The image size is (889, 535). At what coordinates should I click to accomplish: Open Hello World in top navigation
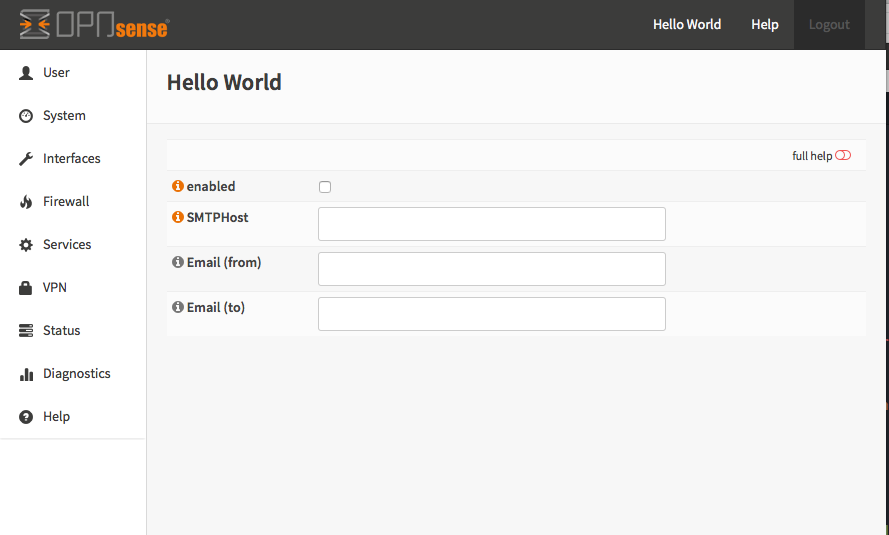(x=687, y=25)
